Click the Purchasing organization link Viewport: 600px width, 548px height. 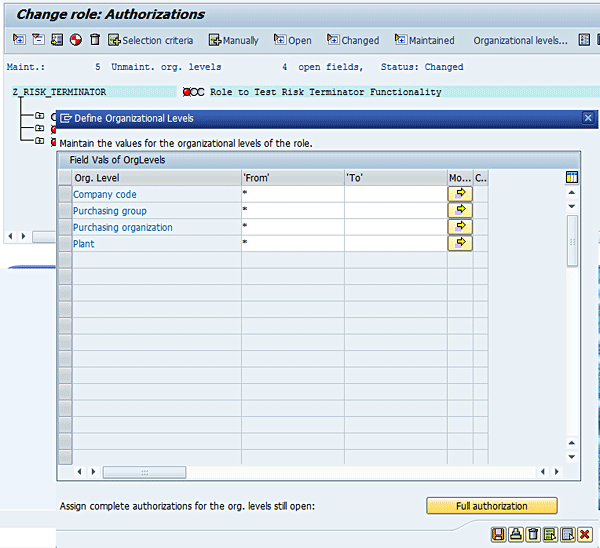coord(123,227)
